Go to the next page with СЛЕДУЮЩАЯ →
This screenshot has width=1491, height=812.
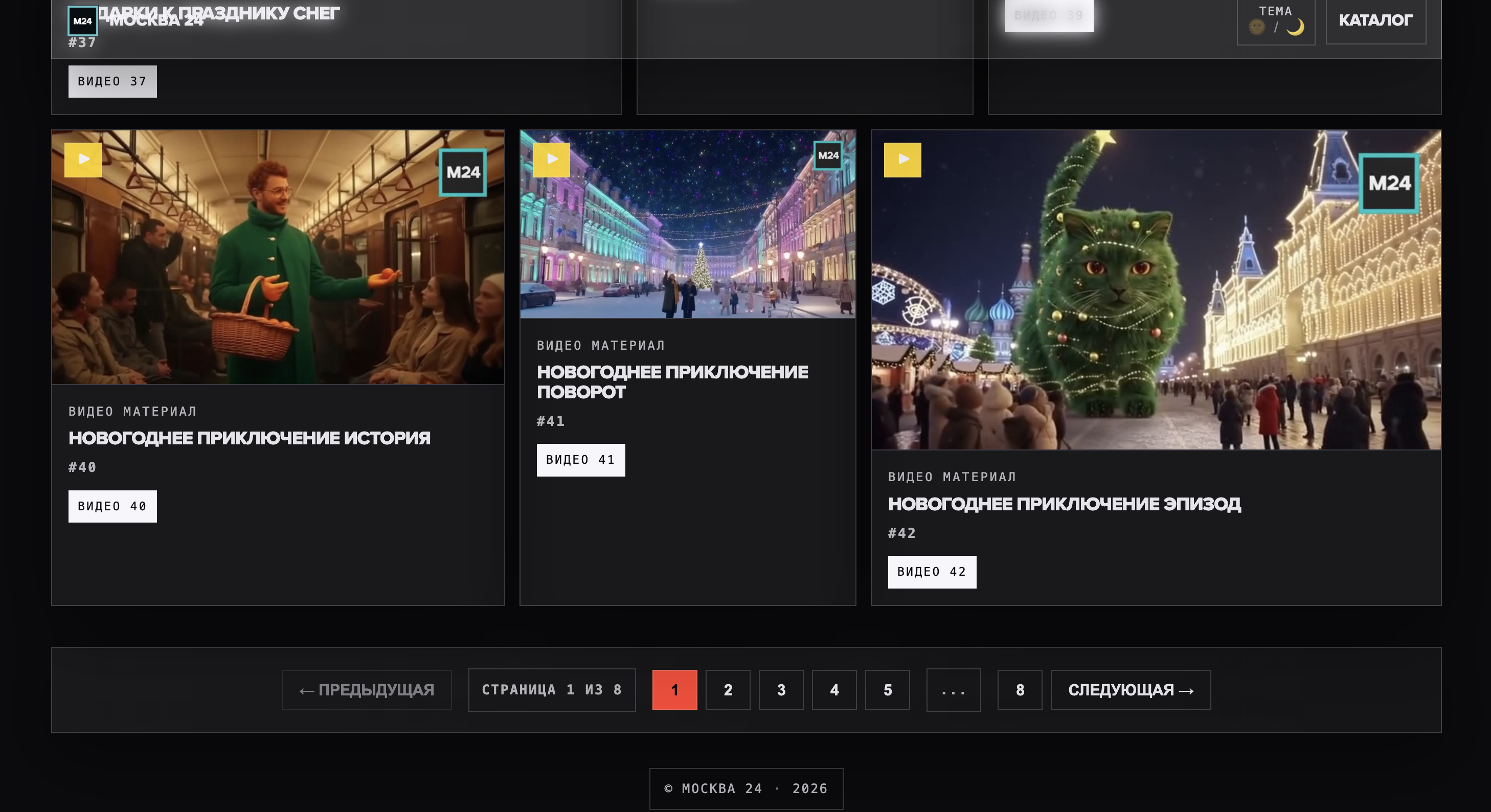pyautogui.click(x=1131, y=690)
